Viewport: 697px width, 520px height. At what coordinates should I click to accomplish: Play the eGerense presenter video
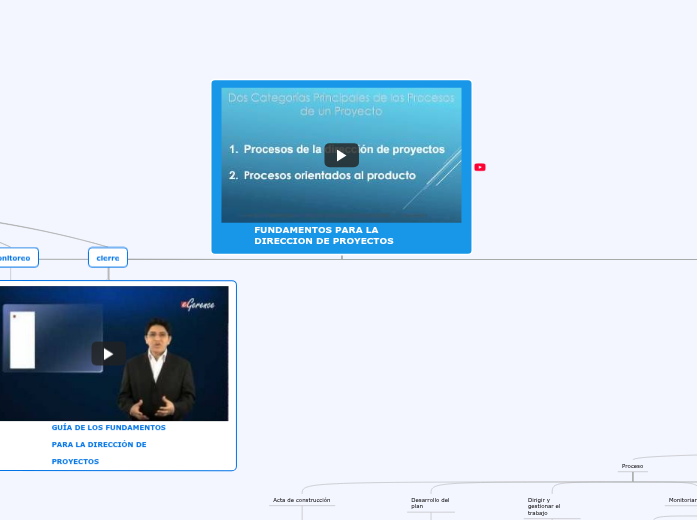pos(108,354)
